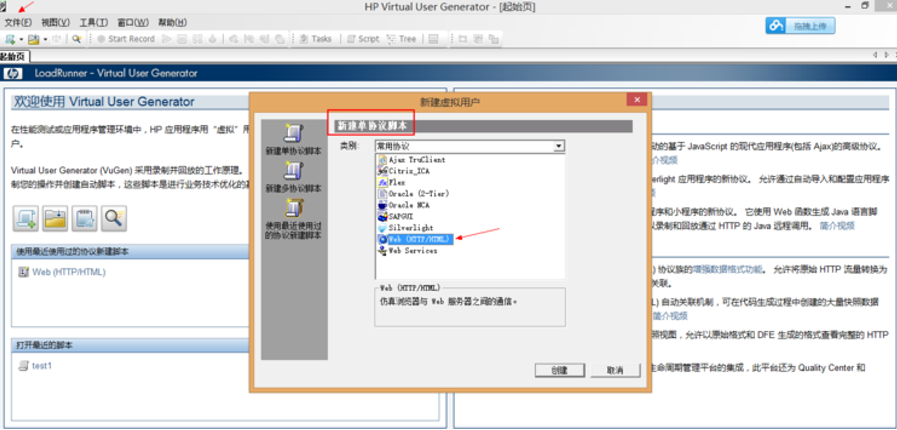The height and width of the screenshot is (430, 897).
Task: Open the 窗口(W) menu
Action: point(133,23)
